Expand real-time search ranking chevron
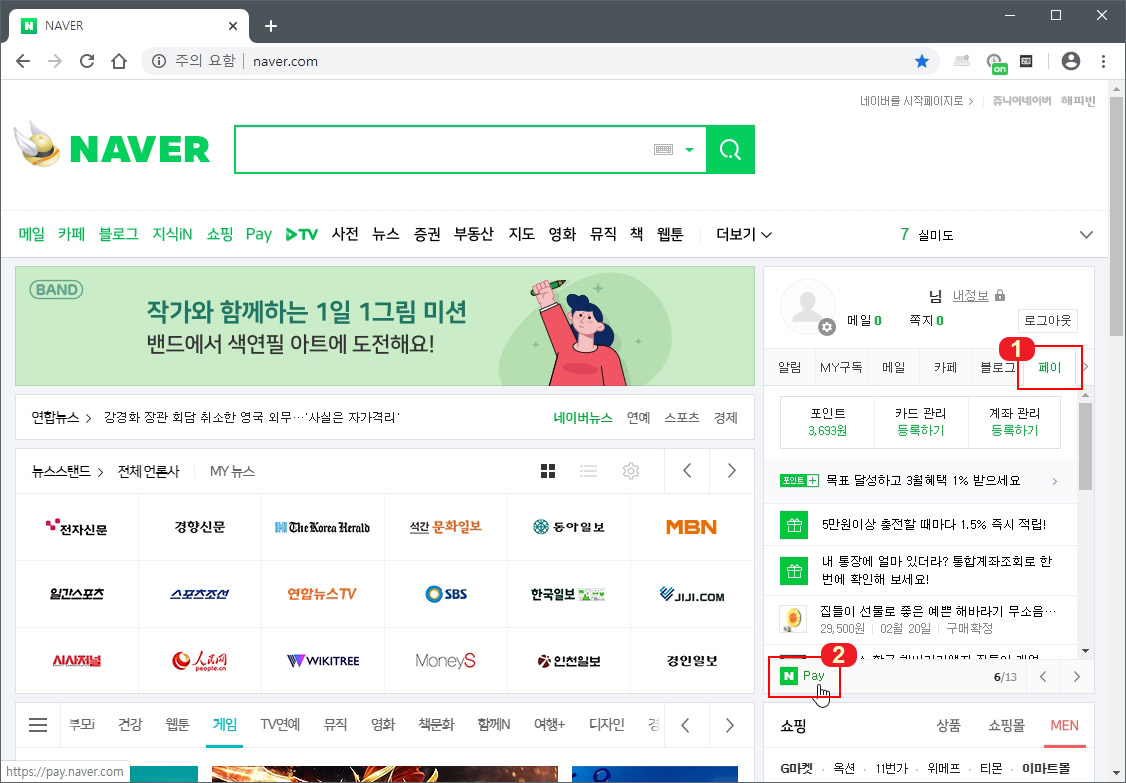The image size is (1126, 783). [1087, 235]
